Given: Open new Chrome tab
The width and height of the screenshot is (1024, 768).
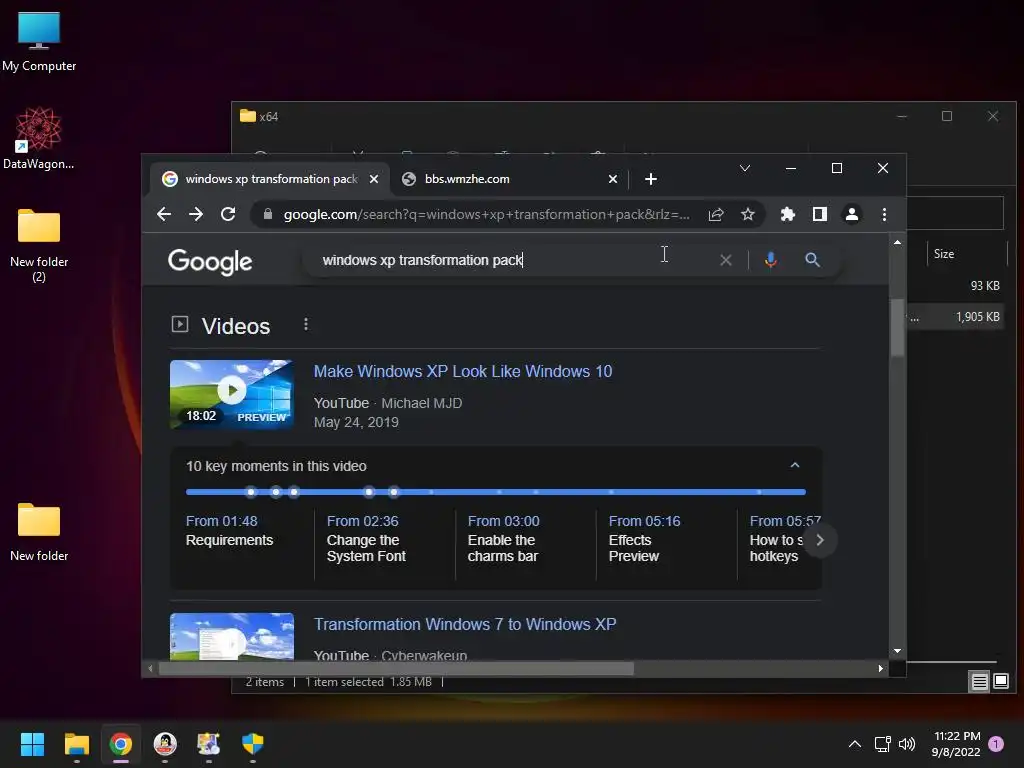Looking at the screenshot, I should pos(651,179).
